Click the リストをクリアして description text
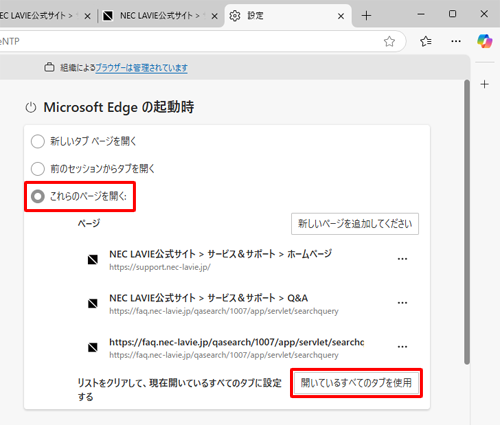500x425 pixels. [179, 390]
